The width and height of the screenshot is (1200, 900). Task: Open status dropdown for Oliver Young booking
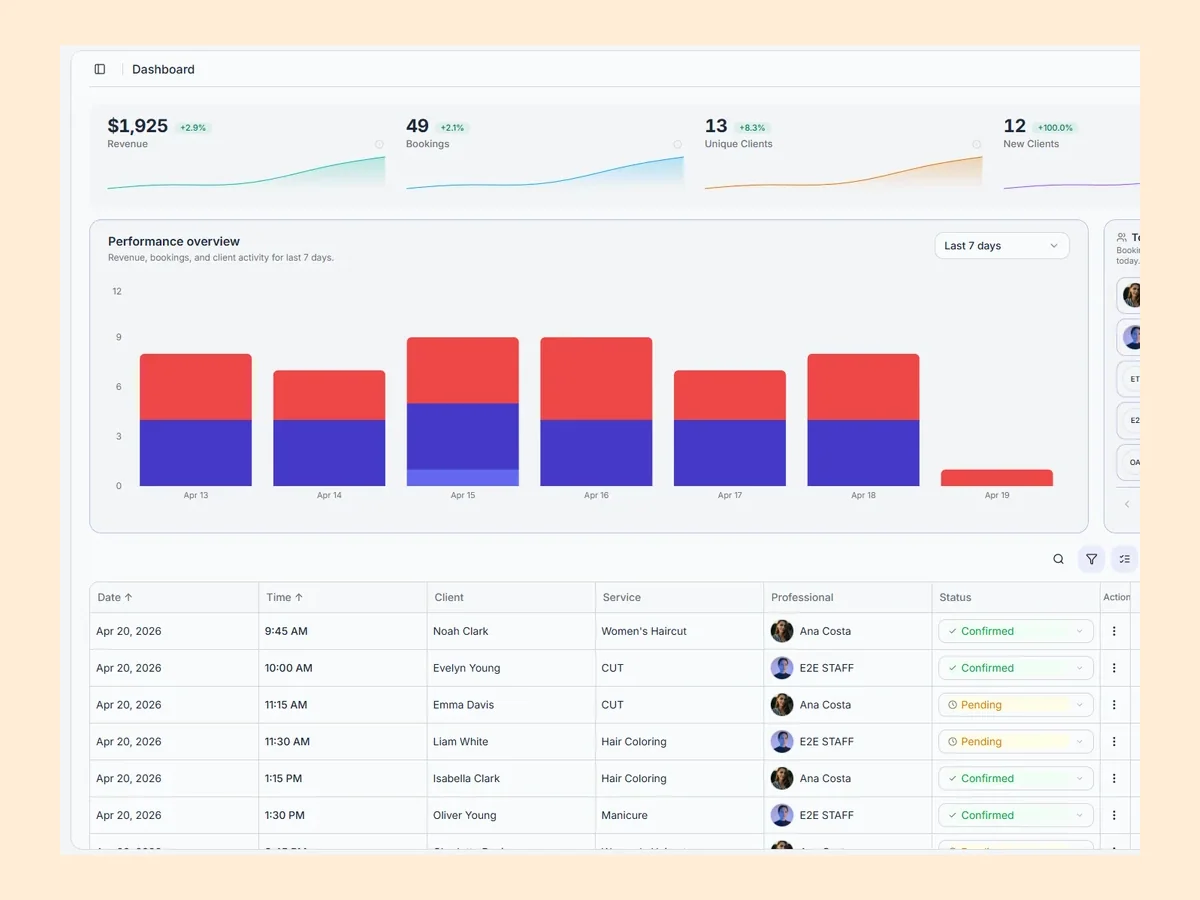click(1015, 815)
